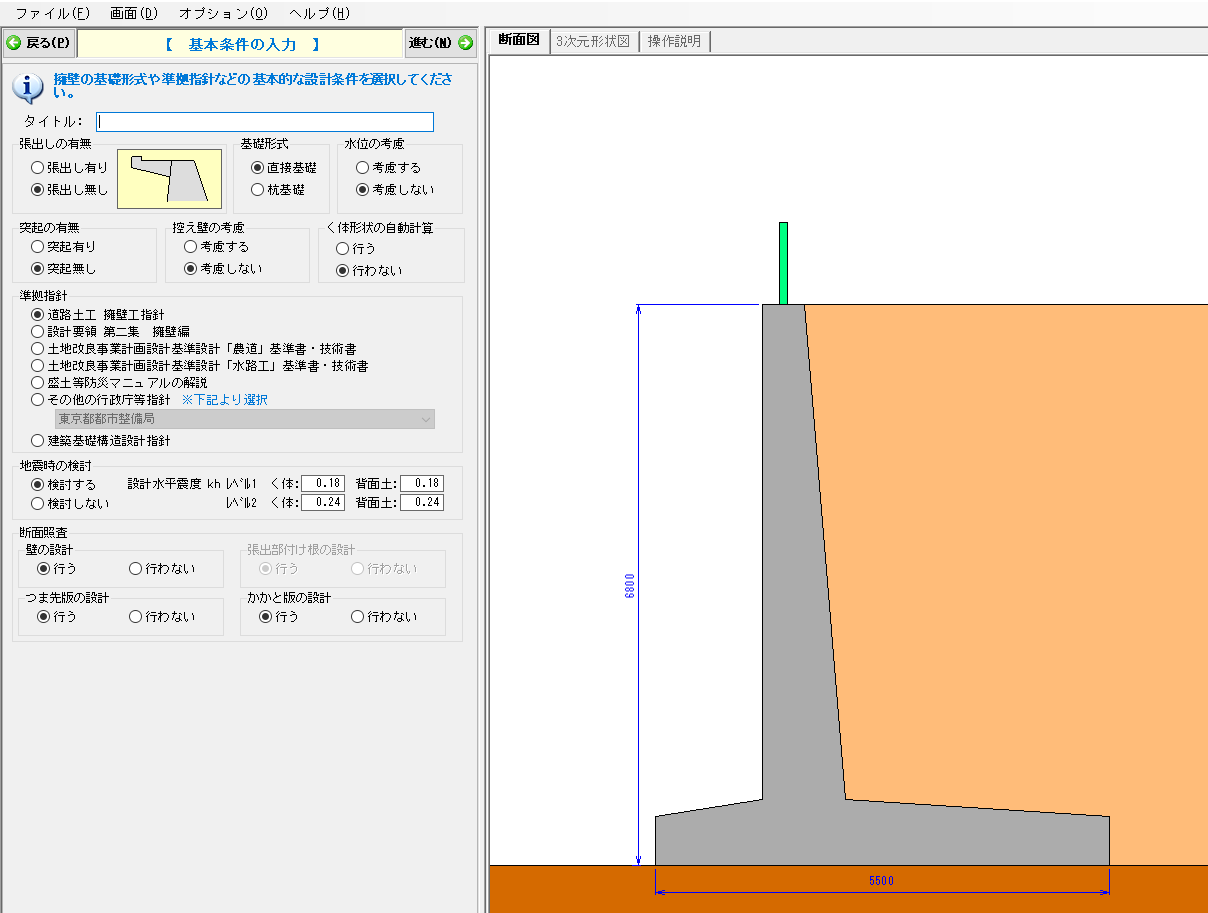
Task: Click the 5500 base width dimension label
Action: [x=880, y=881]
